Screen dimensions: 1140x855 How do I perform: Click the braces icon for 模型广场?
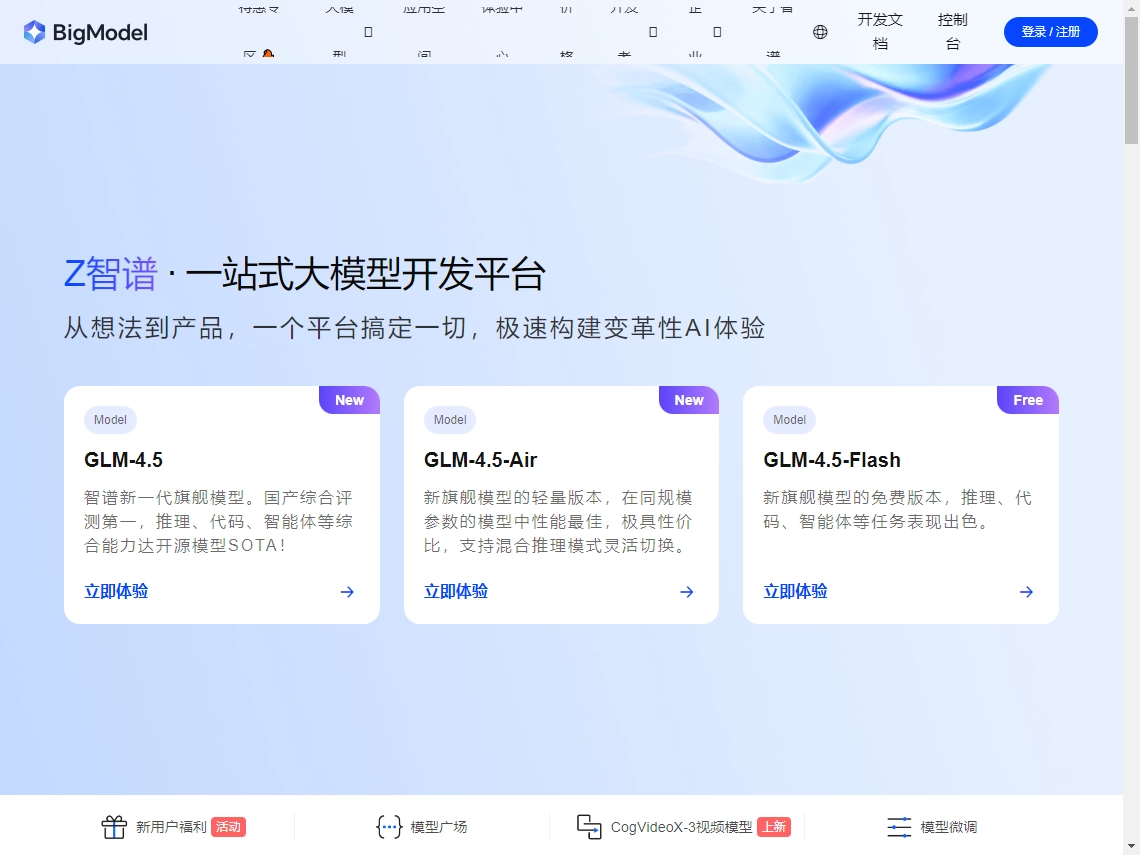point(388,827)
